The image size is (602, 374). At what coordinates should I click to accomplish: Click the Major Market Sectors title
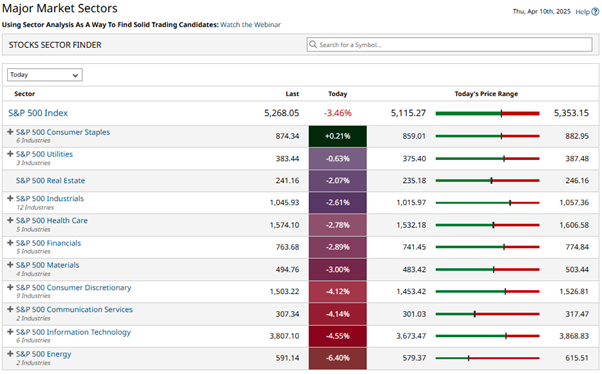60,8
